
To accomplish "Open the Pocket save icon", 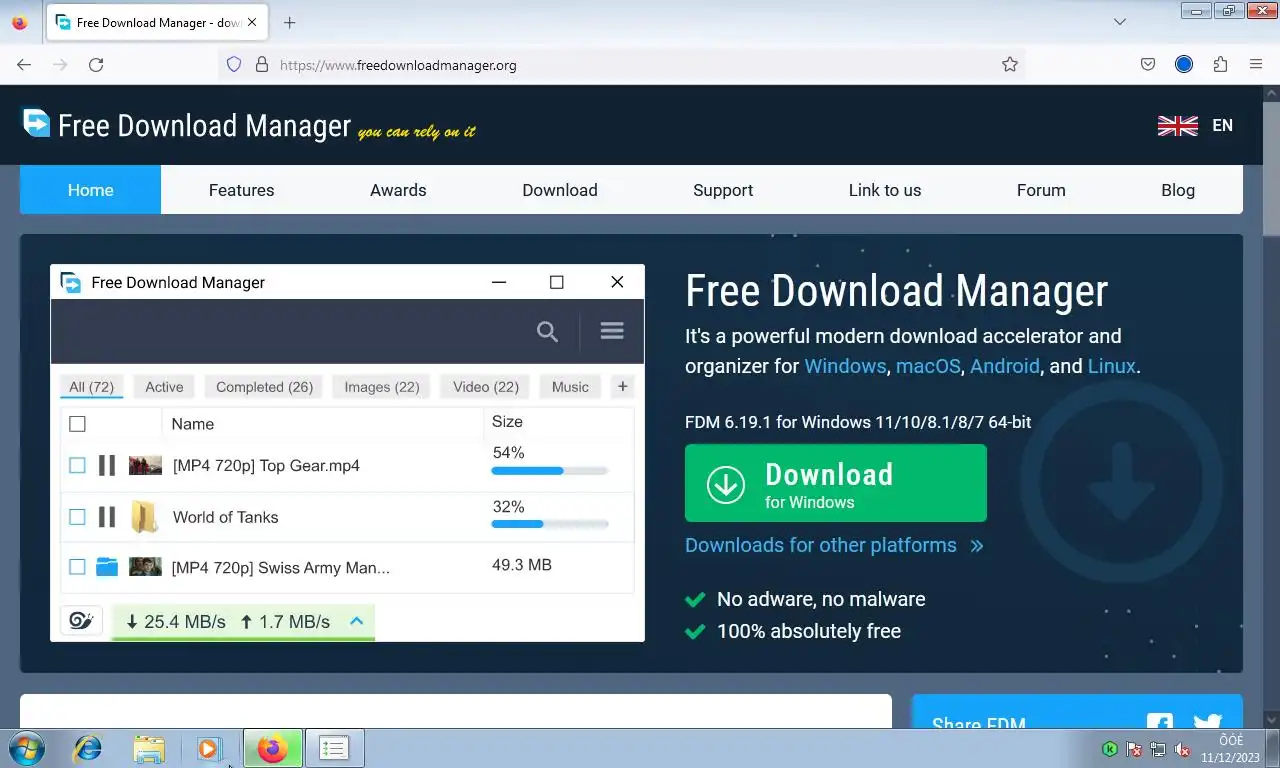I will (x=1148, y=64).
